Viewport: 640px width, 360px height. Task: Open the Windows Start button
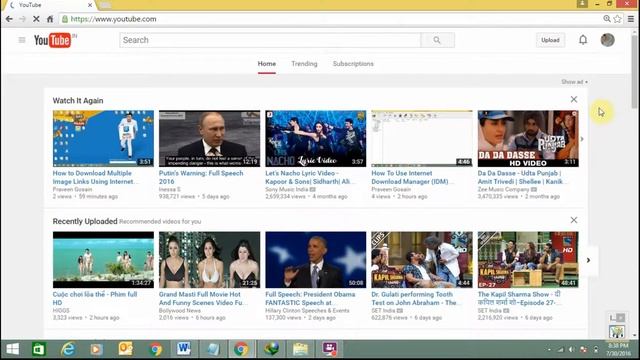(13, 349)
